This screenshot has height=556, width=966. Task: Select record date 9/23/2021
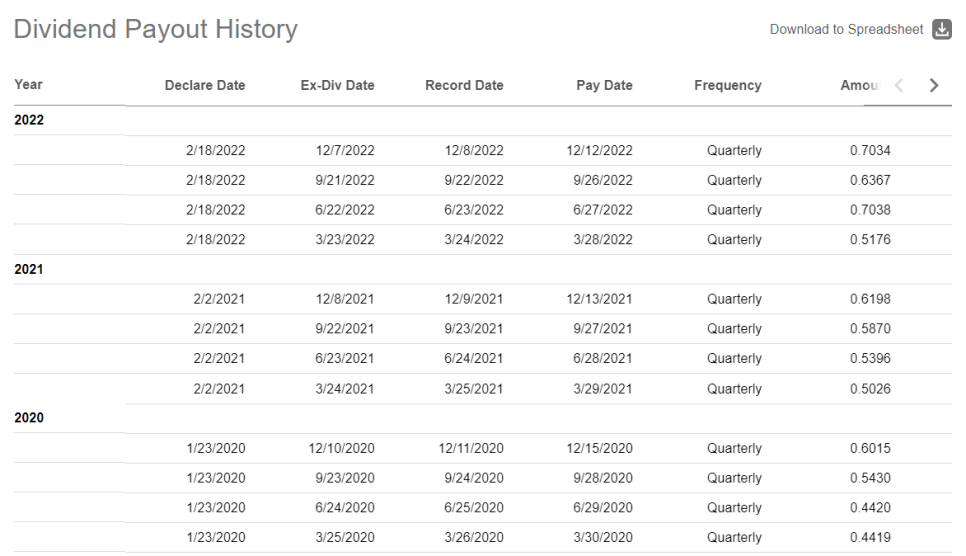tap(474, 329)
